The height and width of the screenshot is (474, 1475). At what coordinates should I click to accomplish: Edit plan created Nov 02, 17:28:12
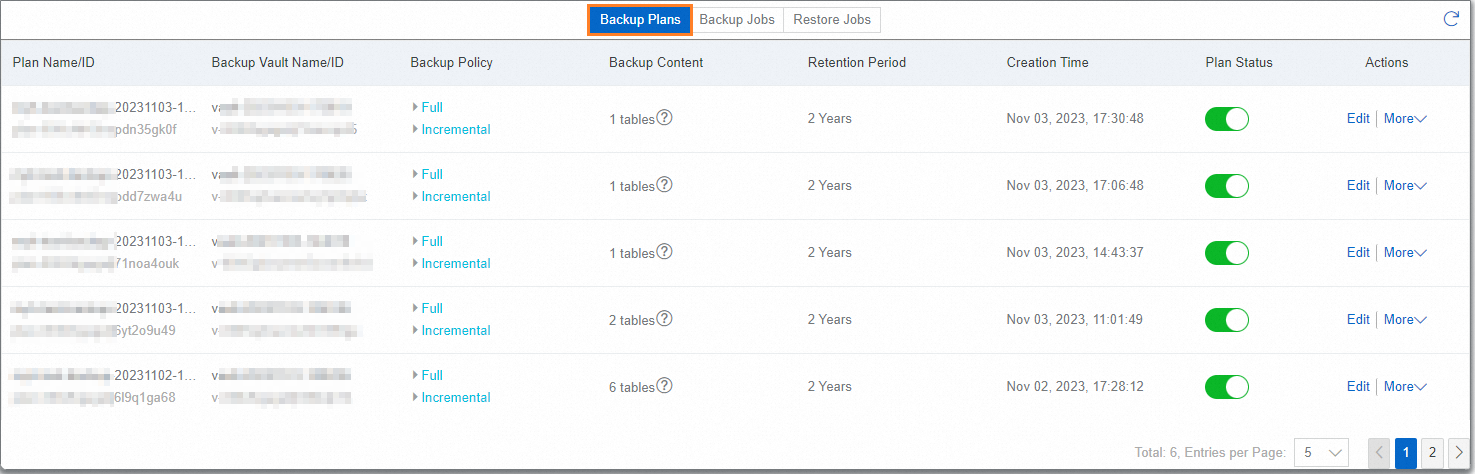tap(1358, 386)
